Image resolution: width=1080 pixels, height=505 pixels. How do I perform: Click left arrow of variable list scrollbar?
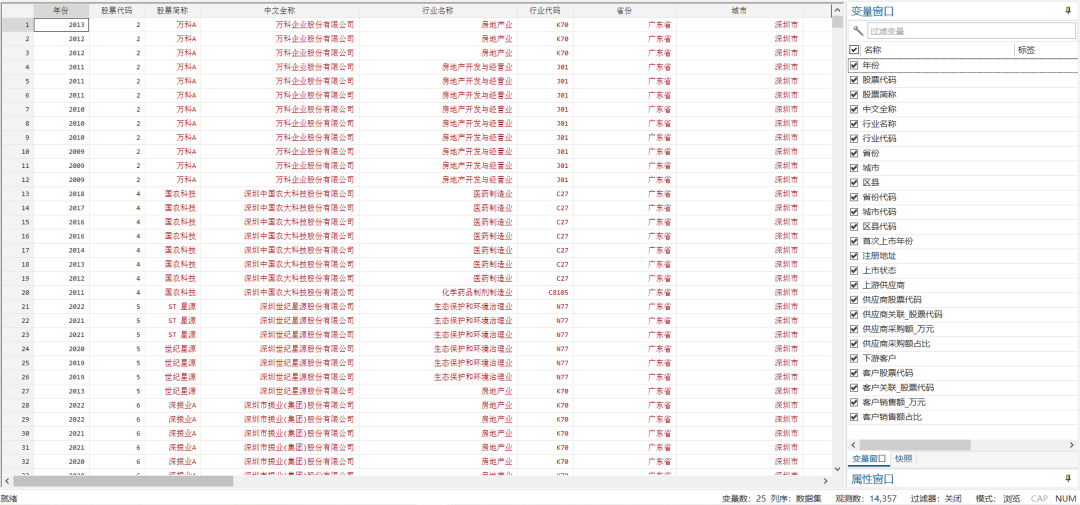854,445
